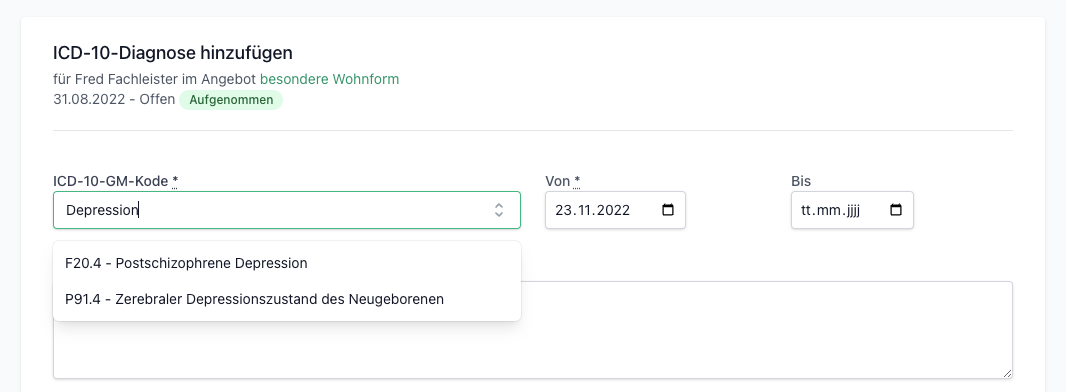This screenshot has height=392, width=1066.
Task: Click the text area resize handle corner
Action: 1007,372
